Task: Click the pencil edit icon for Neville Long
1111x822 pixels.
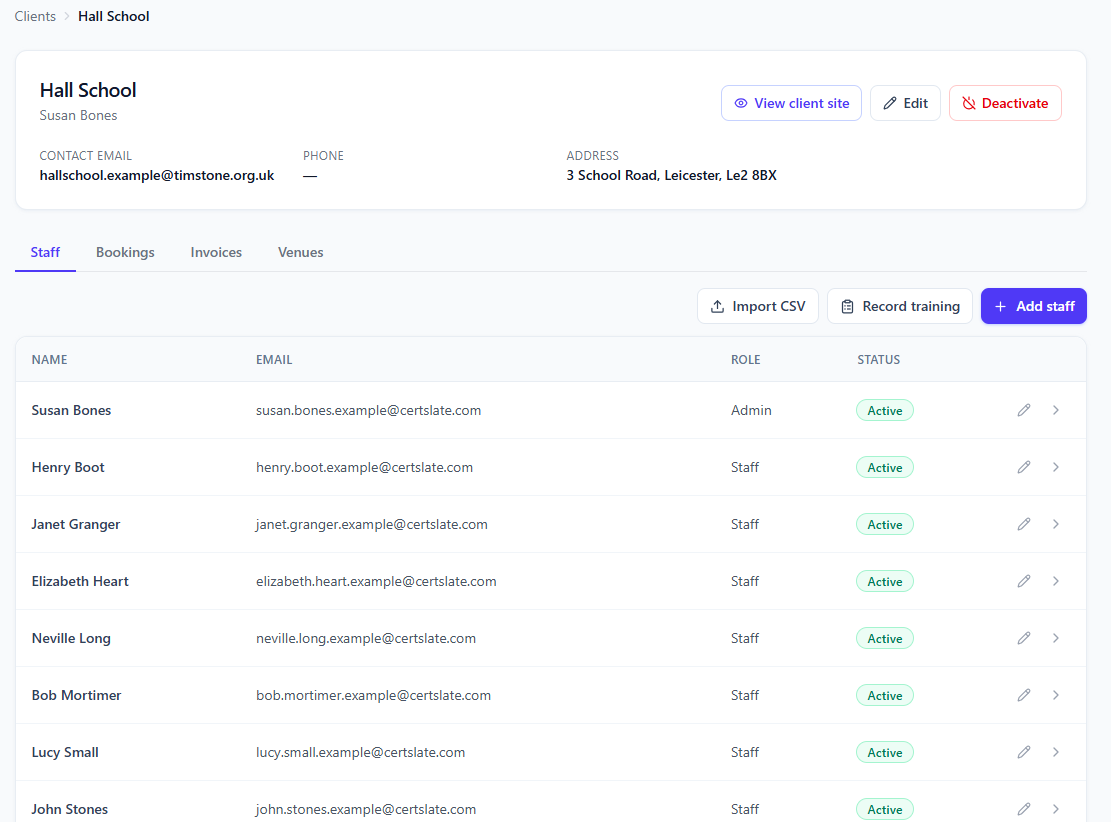Action: [1024, 638]
